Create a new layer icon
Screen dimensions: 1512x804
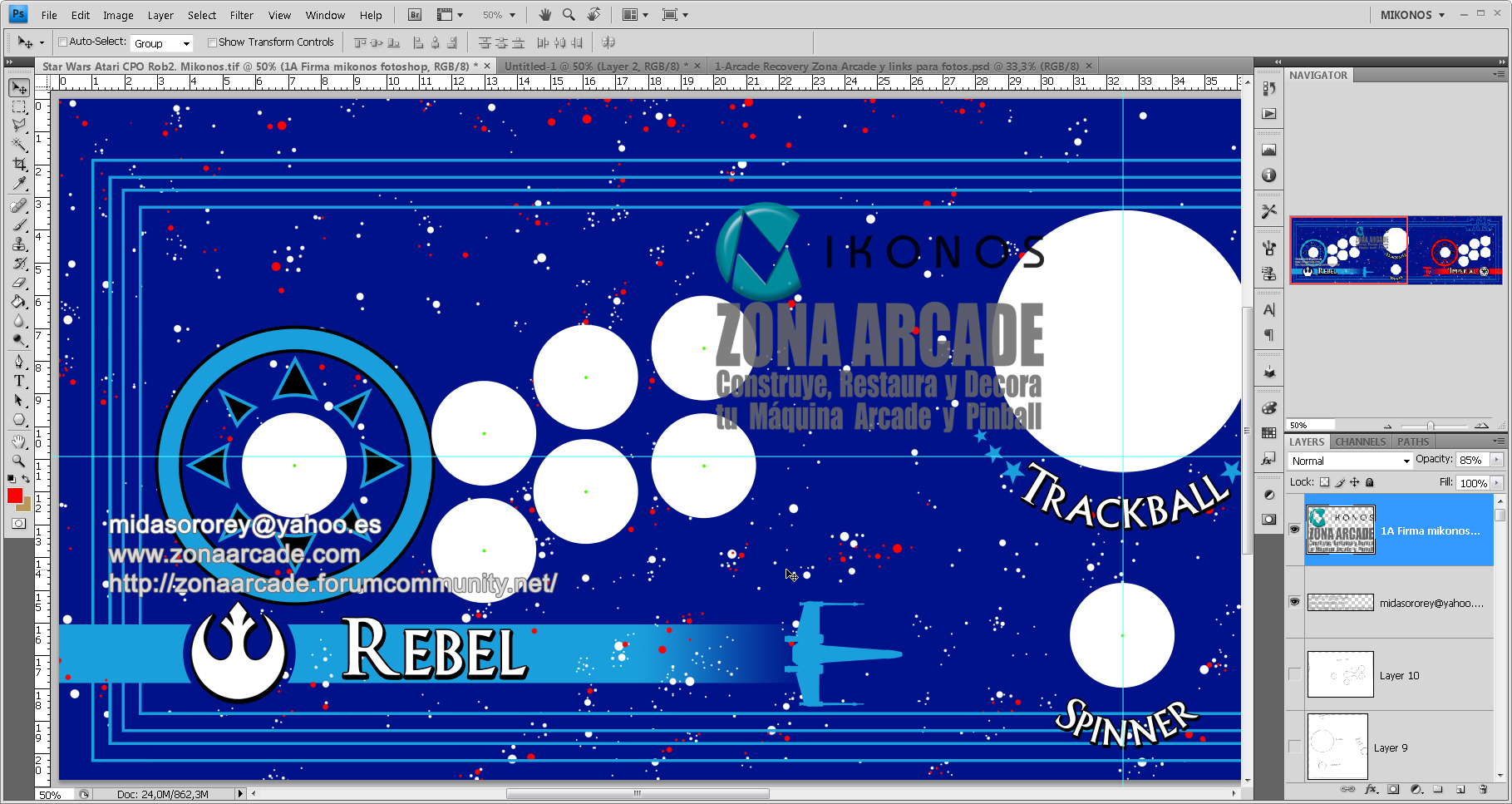point(1460,789)
